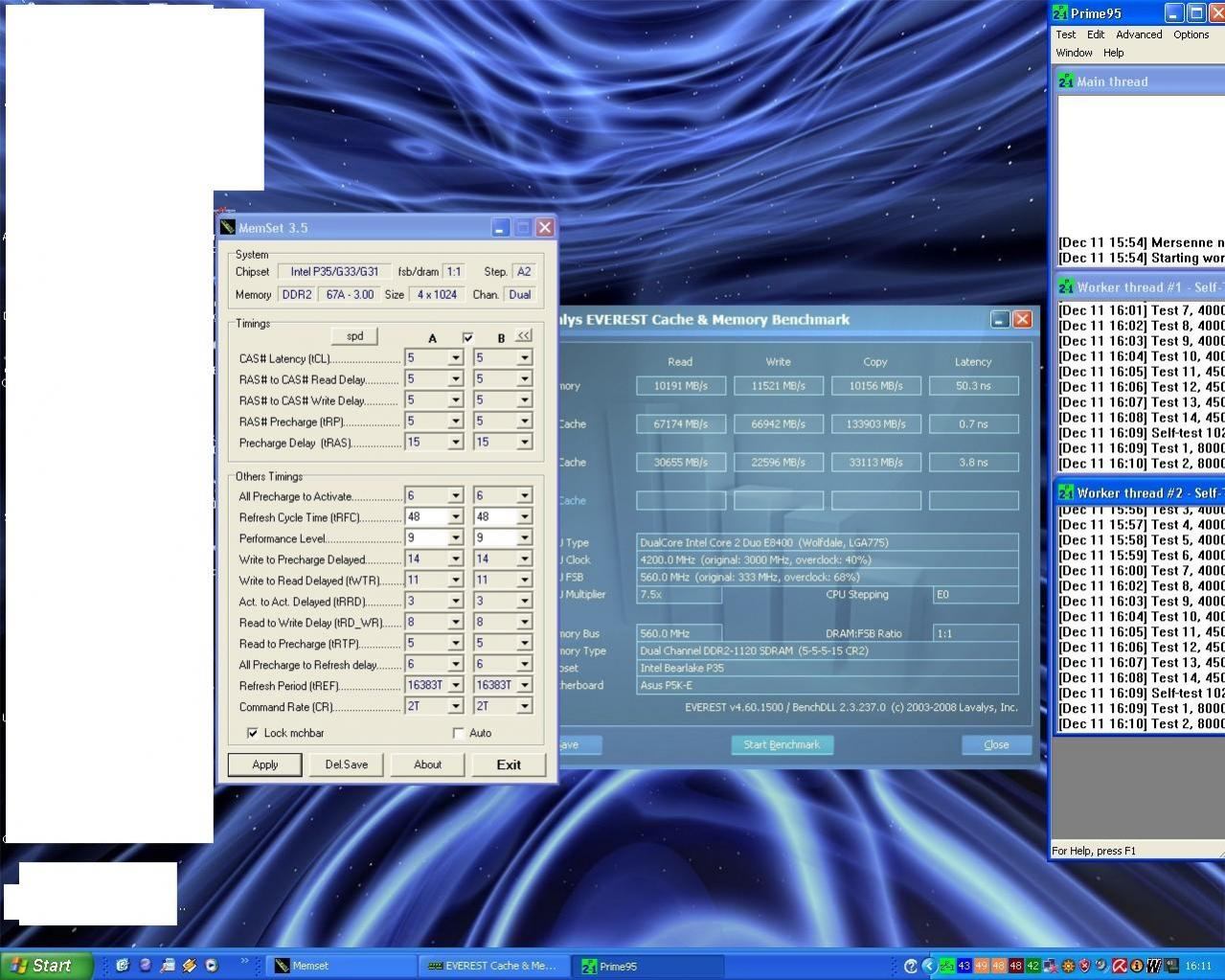This screenshot has width=1225, height=980.
Task: Open Precharge Delay (tRAS) column A dropdown
Action: point(455,443)
